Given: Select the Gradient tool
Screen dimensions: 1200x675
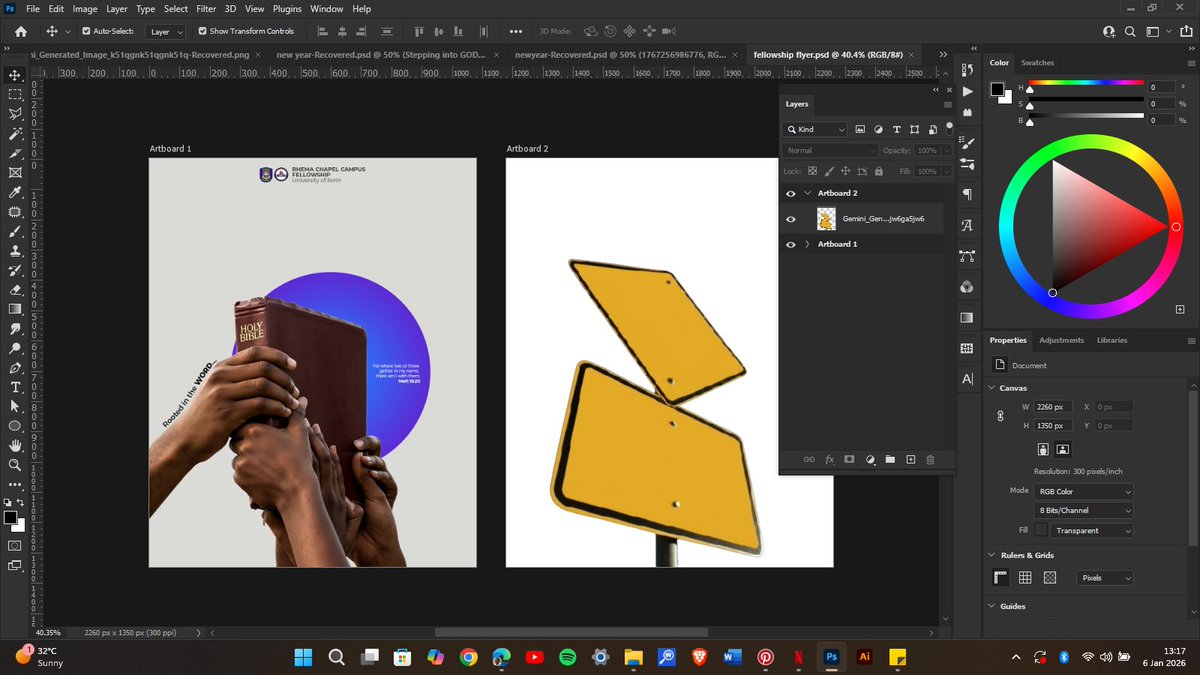Looking at the screenshot, I should point(15,309).
